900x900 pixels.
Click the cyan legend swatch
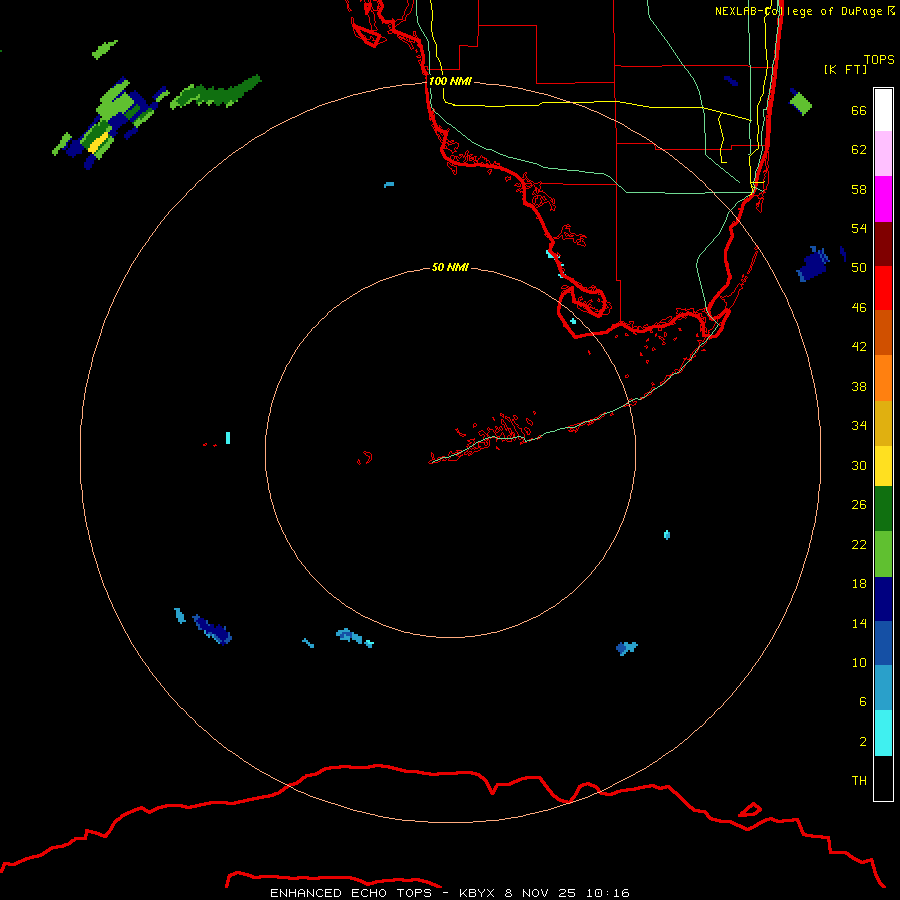click(x=883, y=733)
